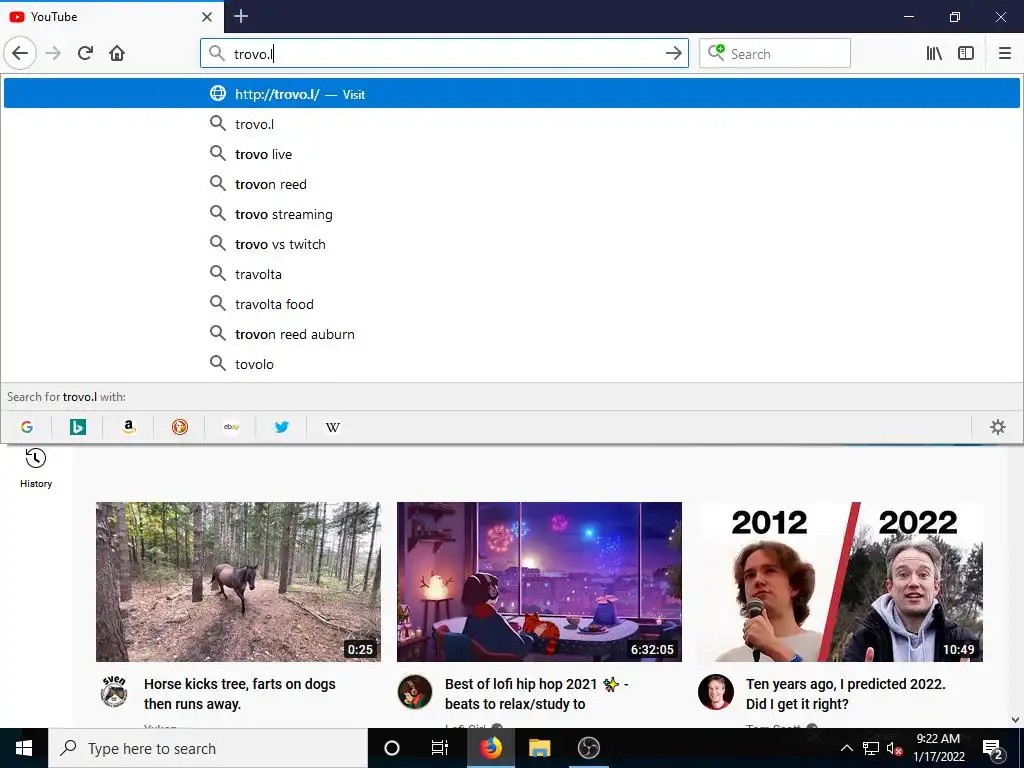
Task: Open the 2012 vs 2022 video thumbnail
Action: tap(840, 582)
